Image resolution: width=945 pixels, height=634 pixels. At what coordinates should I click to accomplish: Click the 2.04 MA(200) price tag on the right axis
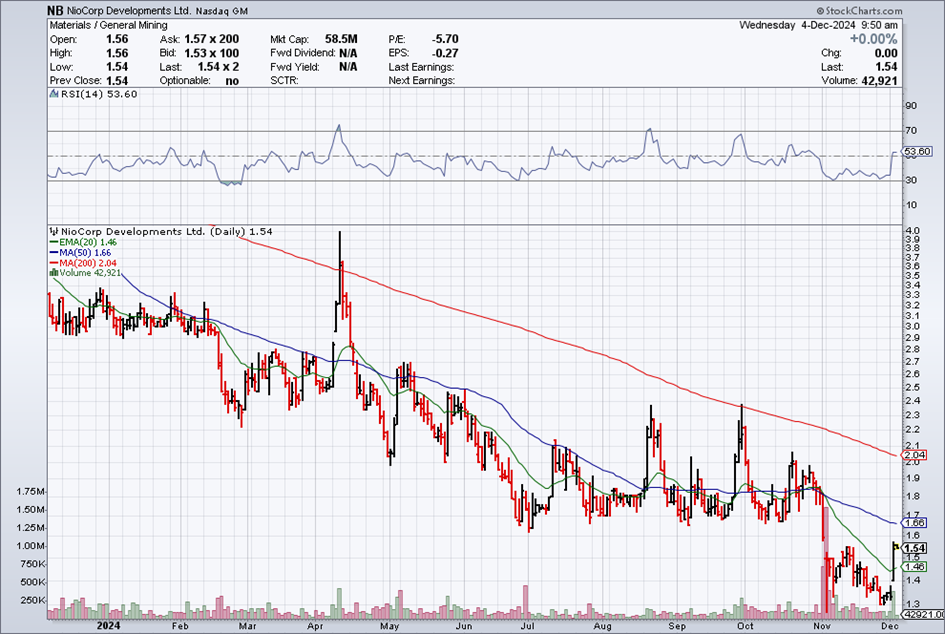pyautogui.click(x=915, y=455)
